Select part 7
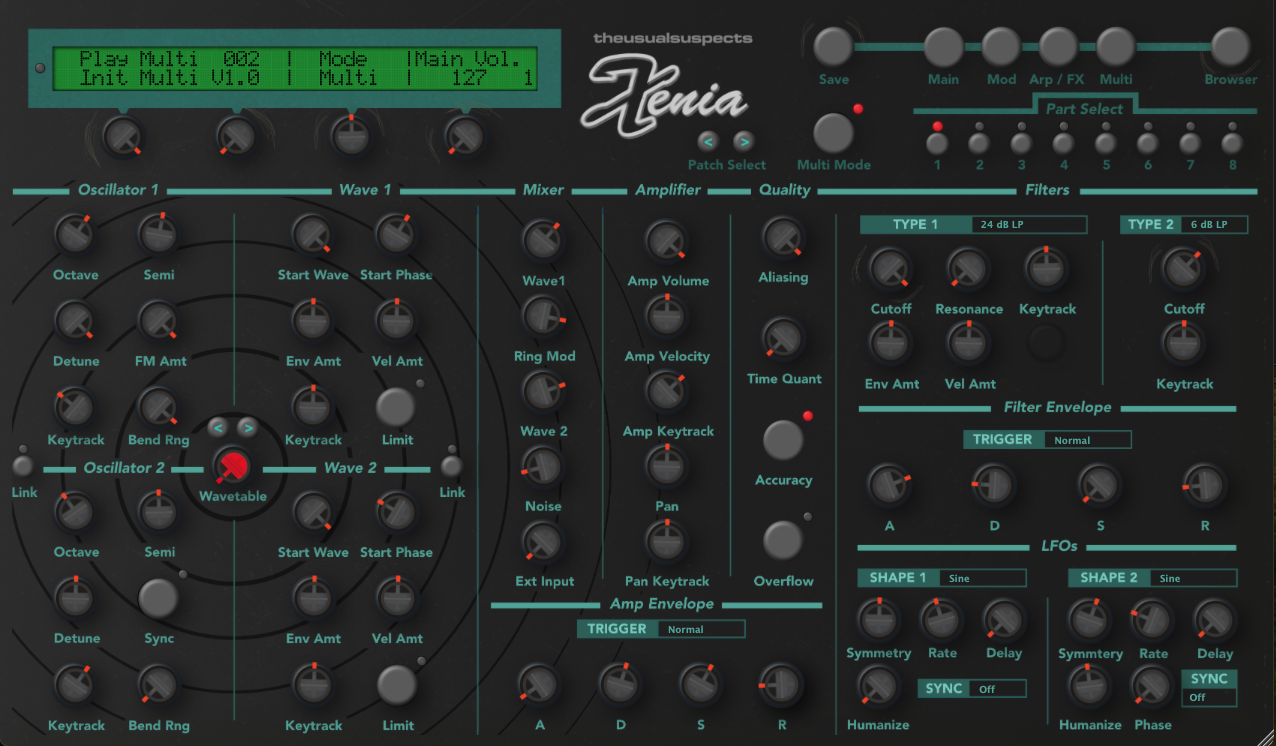Image resolution: width=1276 pixels, height=746 pixels. pyautogui.click(x=1190, y=142)
